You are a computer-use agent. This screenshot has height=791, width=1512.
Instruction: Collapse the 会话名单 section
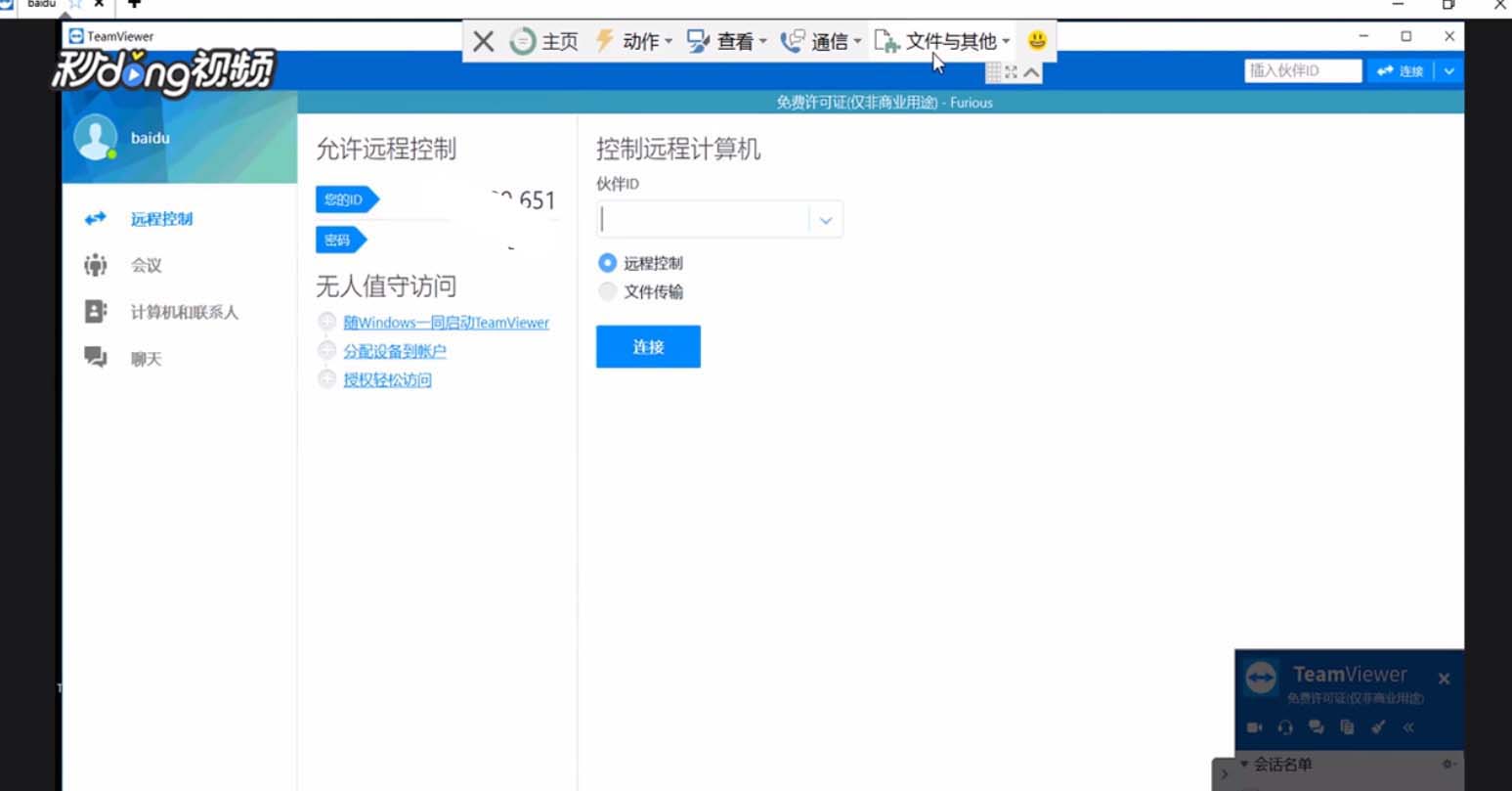1244,764
